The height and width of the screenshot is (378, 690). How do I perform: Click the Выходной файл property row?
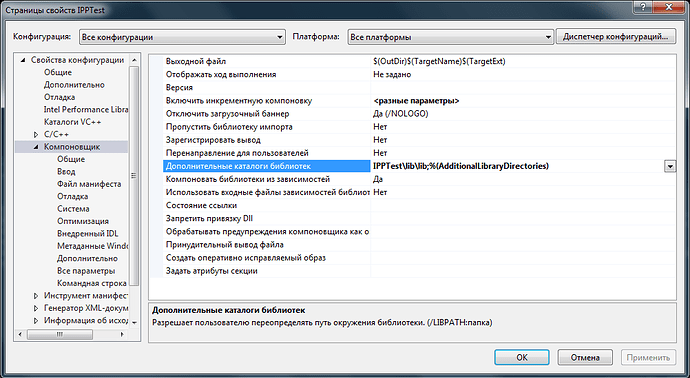pos(412,62)
